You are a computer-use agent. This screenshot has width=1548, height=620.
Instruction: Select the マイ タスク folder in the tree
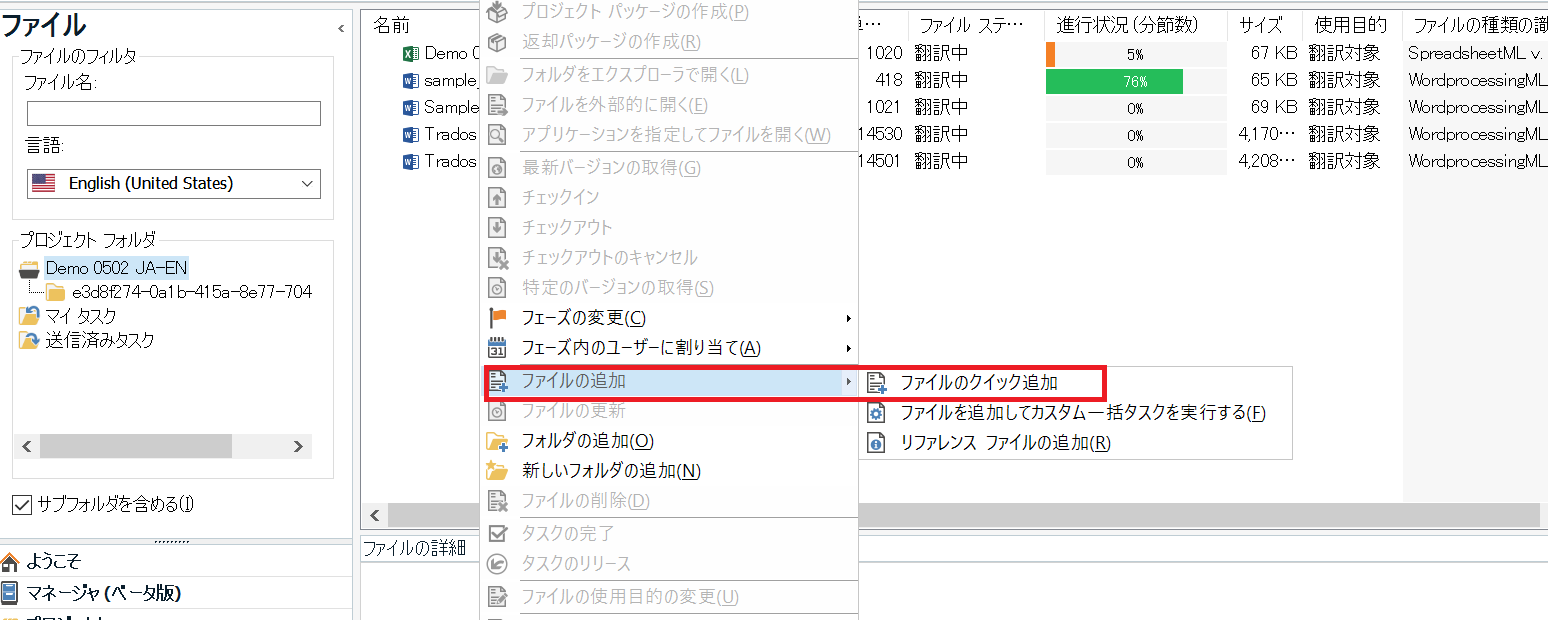[80, 316]
